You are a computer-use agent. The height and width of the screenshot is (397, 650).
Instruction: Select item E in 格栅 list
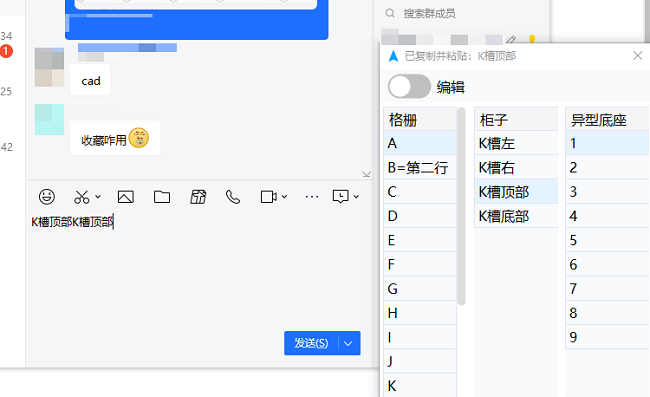(x=420, y=240)
